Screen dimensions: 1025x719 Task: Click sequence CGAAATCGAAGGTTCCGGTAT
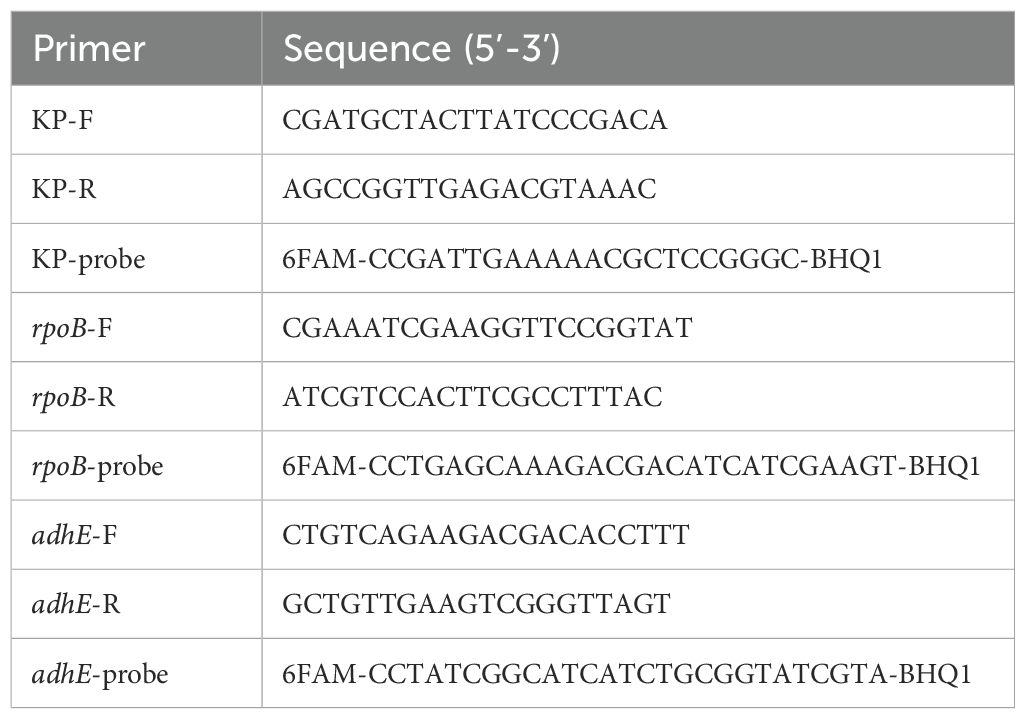pyautogui.click(x=487, y=328)
